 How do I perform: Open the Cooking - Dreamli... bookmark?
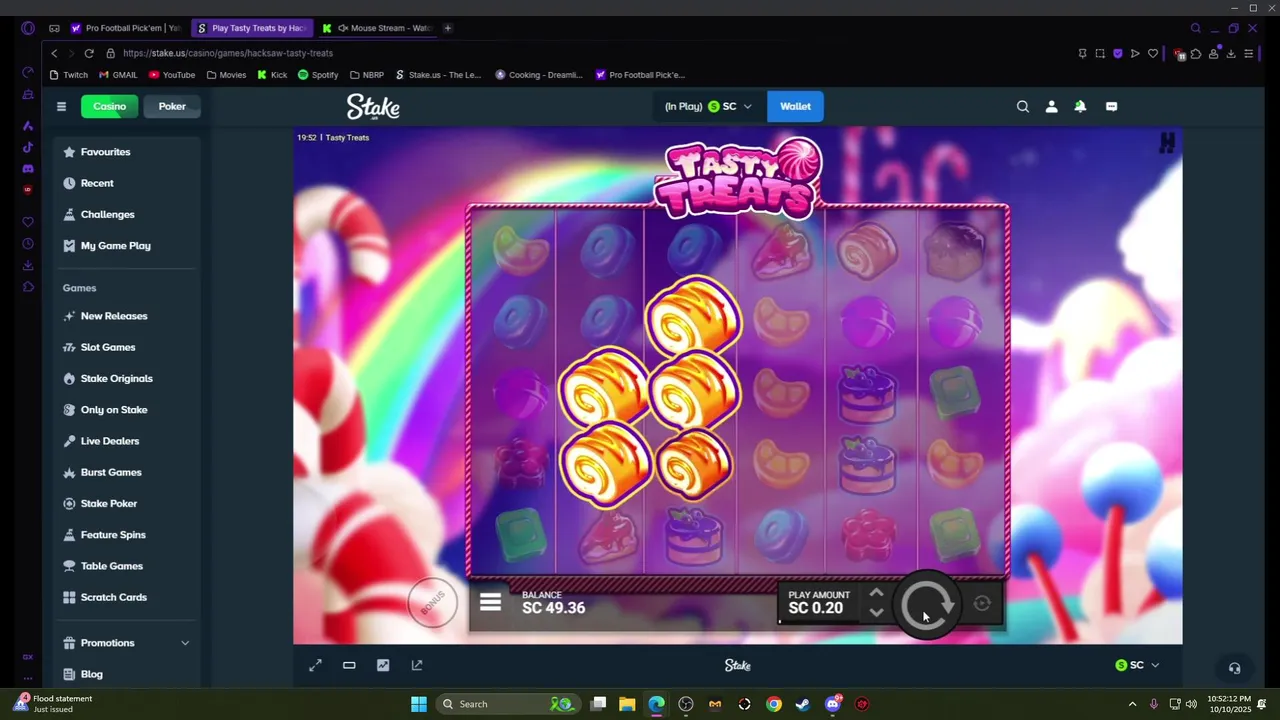(538, 75)
